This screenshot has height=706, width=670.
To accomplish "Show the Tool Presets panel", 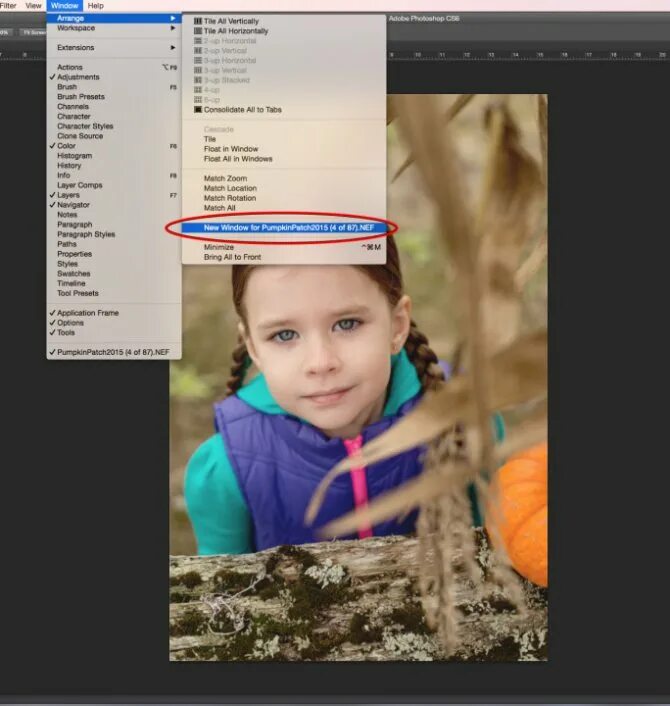I will coord(114,293).
